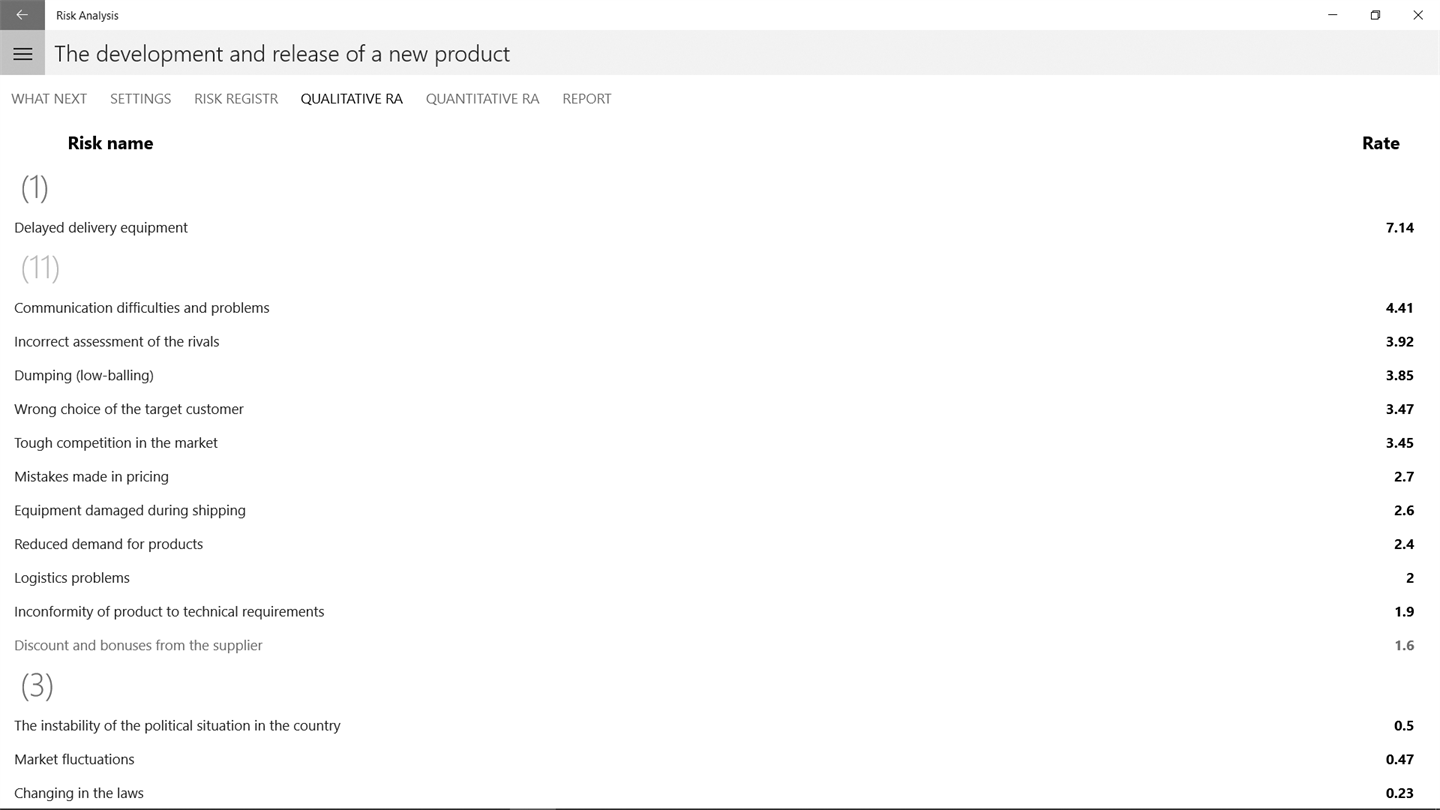Click the (11) group header
The height and width of the screenshot is (810, 1440).
pos(40,267)
